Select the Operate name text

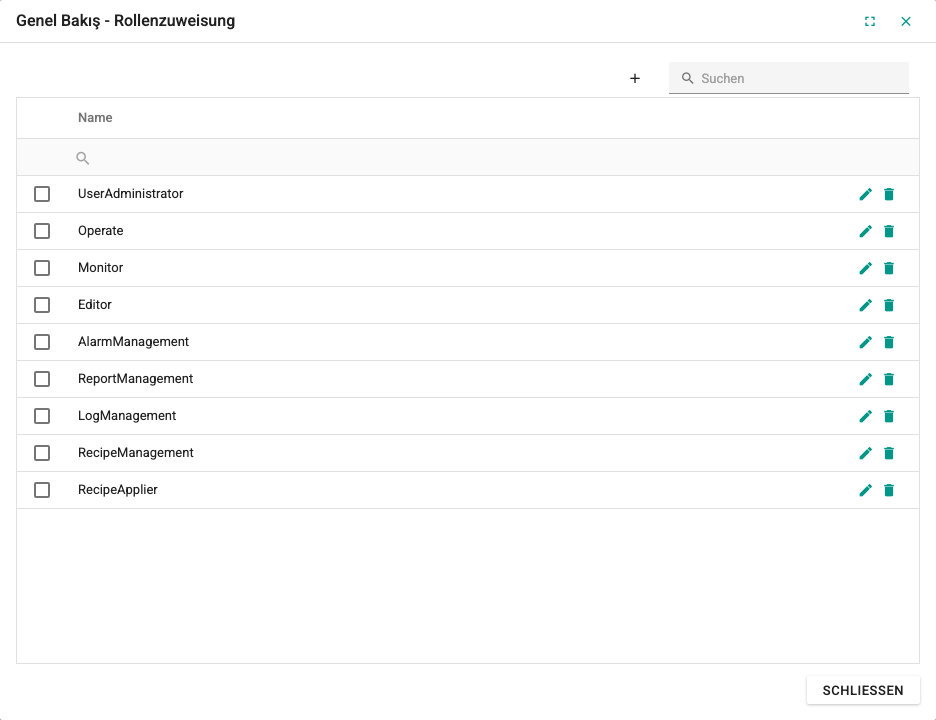tap(100, 231)
